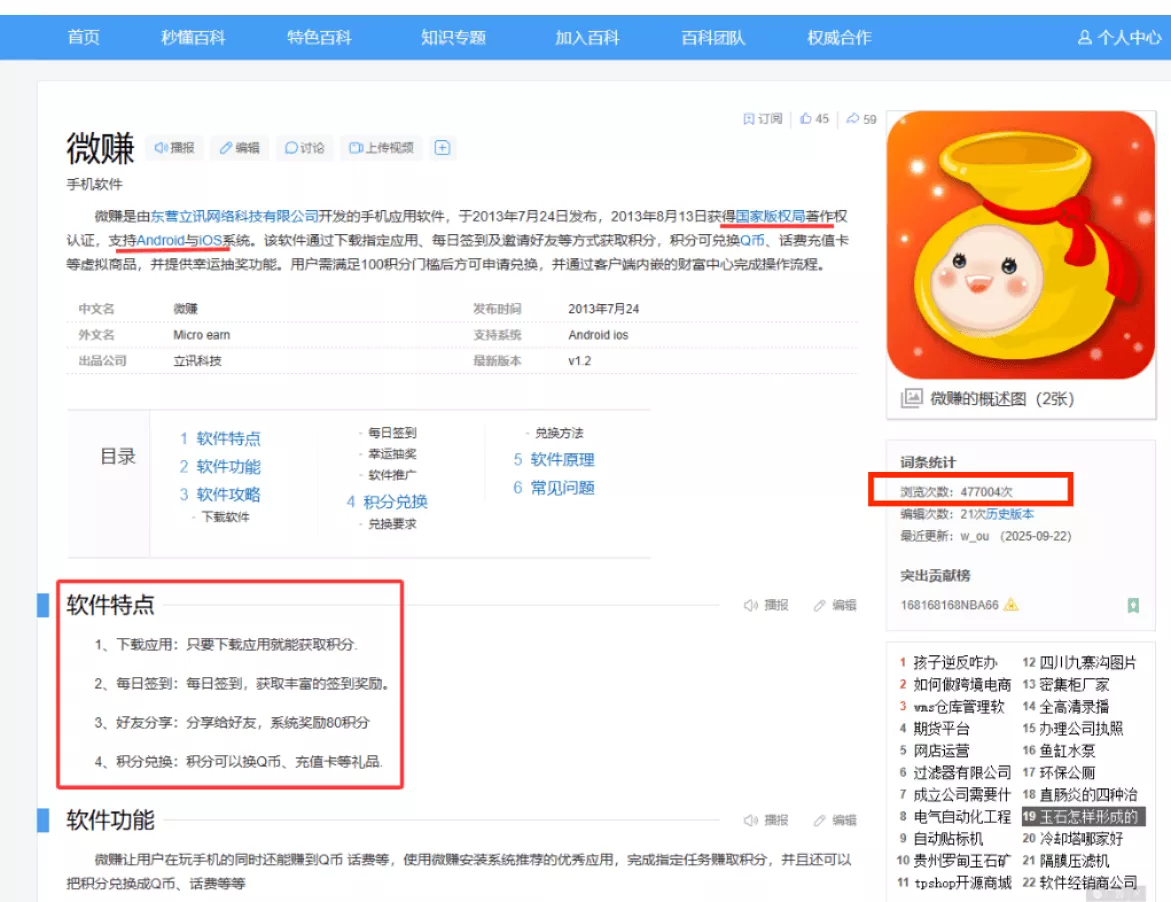Open 微赚的概述图 gallery icon

point(911,399)
